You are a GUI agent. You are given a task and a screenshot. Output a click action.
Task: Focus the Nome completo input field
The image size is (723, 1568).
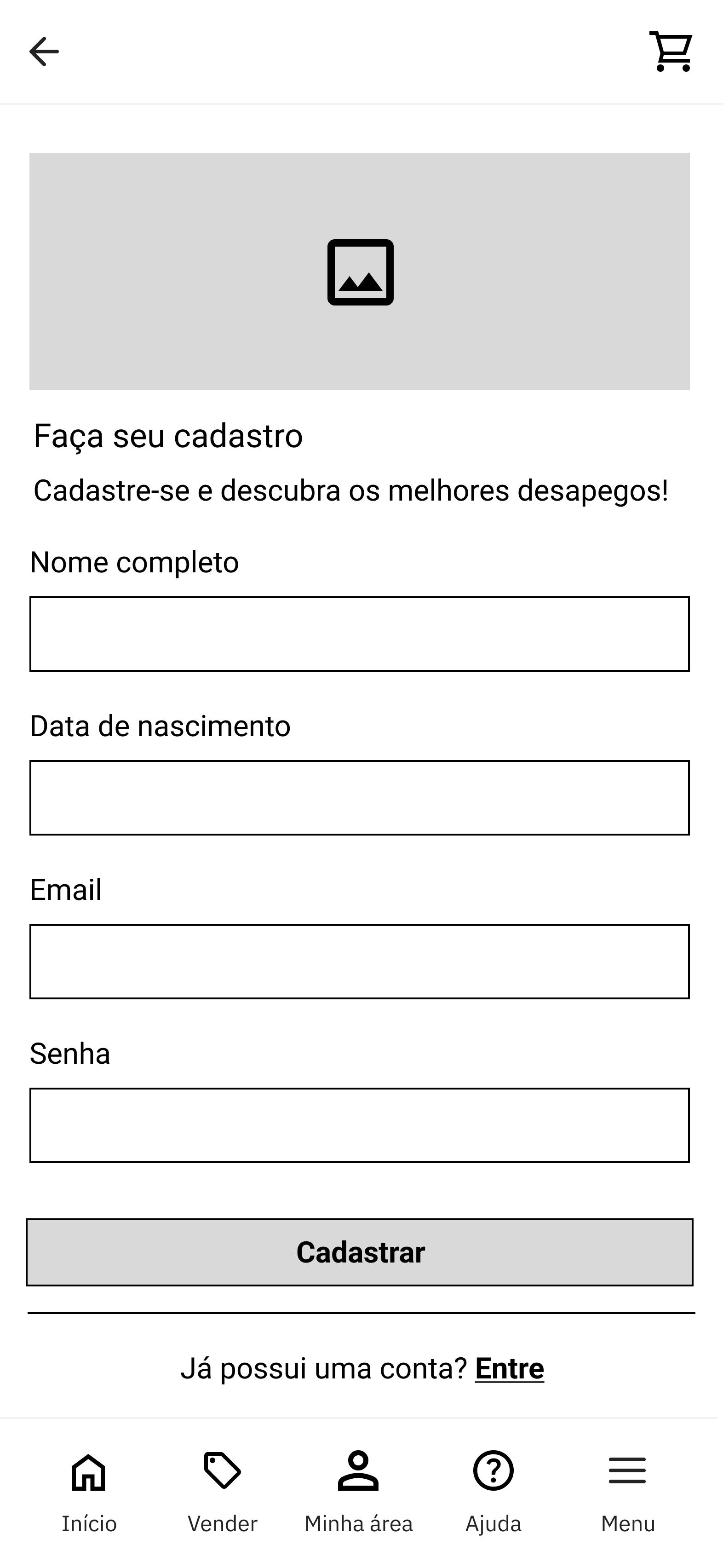click(360, 634)
